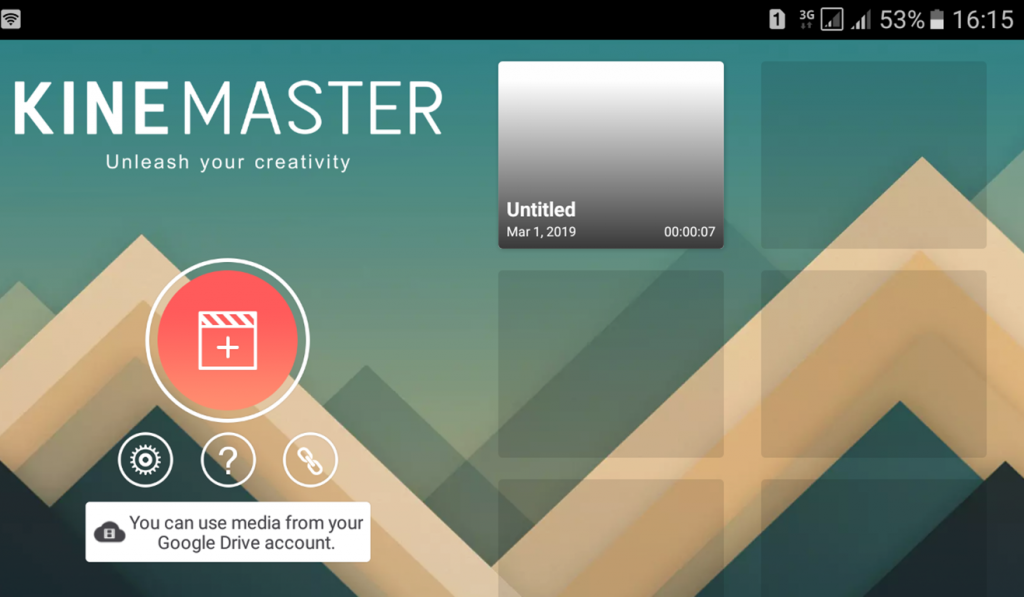The width and height of the screenshot is (1024, 597).
Task: Click the '00:00:07' project duration
Action: coord(690,232)
